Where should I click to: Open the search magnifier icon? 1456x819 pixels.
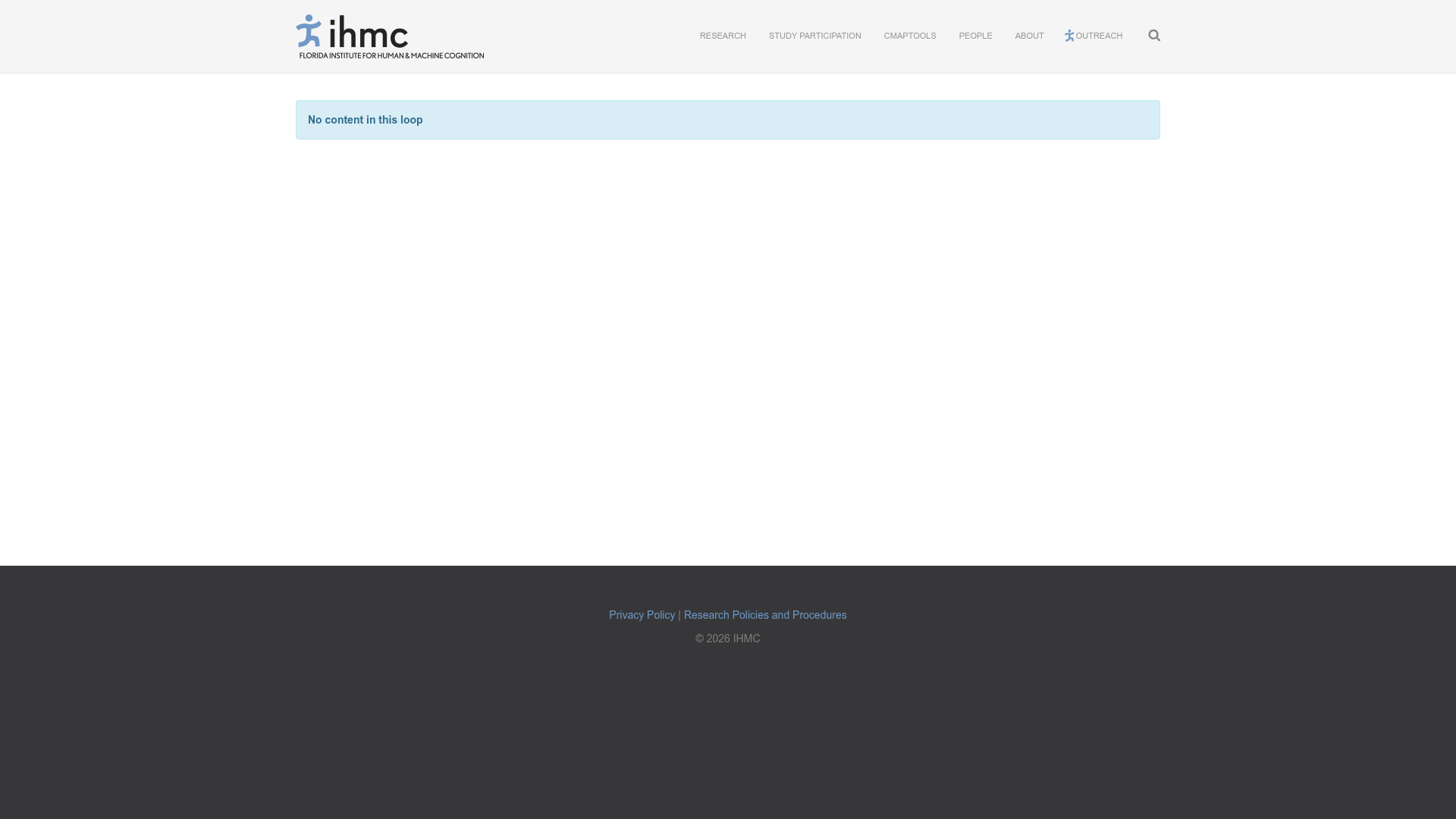click(1154, 36)
